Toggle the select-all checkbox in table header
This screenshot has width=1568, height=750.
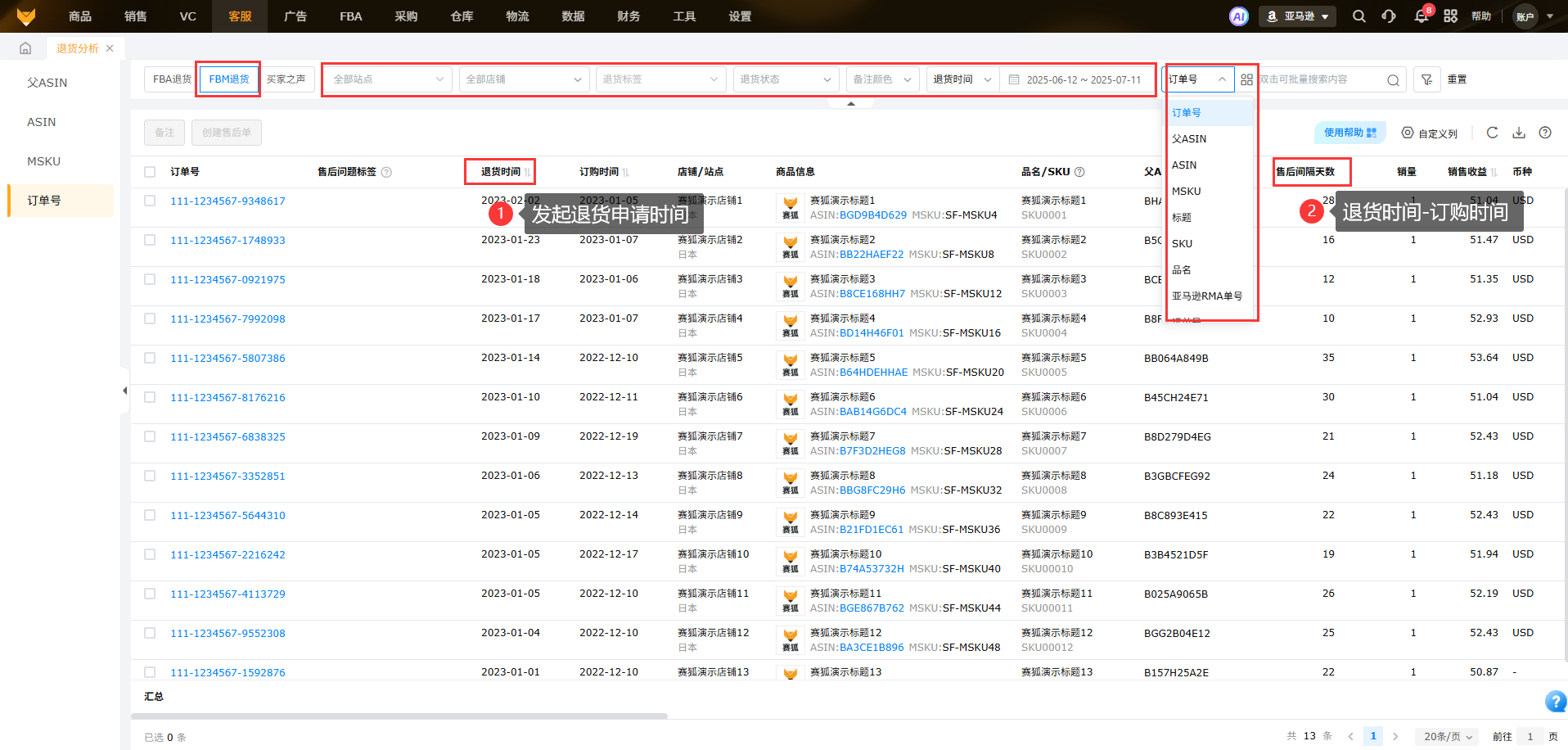tap(150, 172)
